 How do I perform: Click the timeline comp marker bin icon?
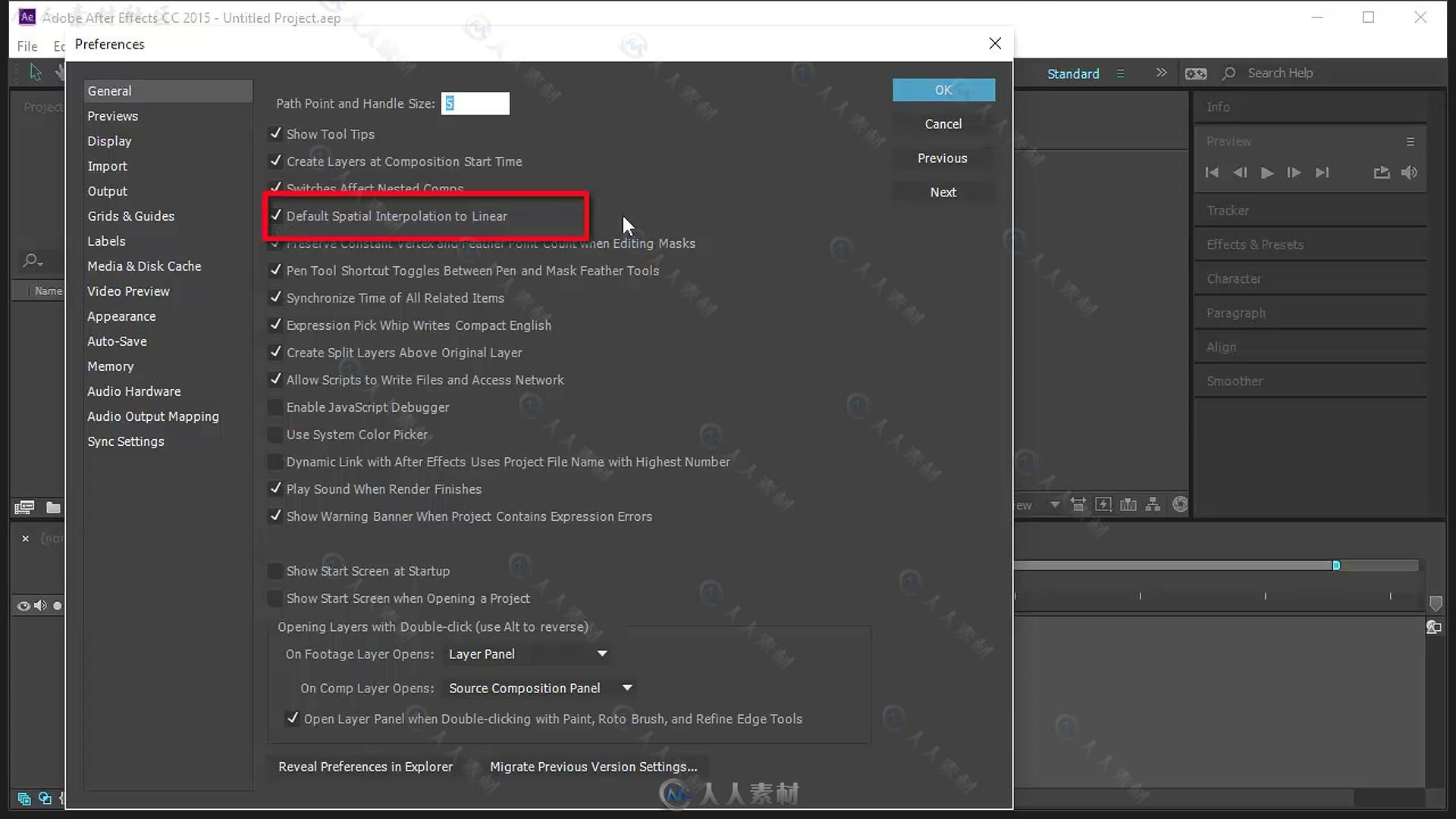click(1436, 604)
